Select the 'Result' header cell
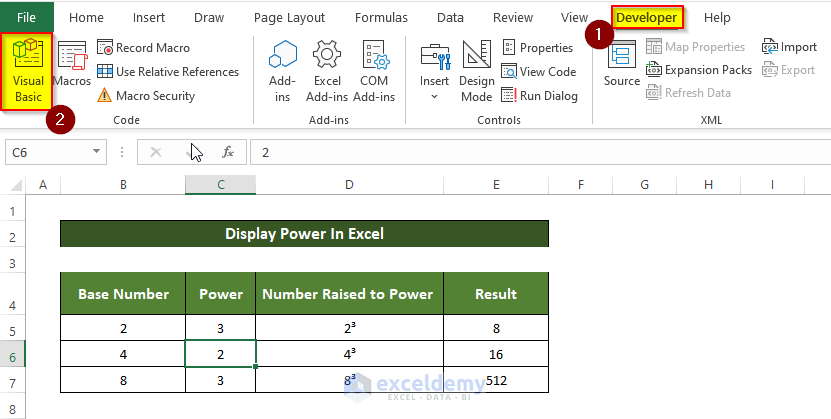Image resolution: width=831 pixels, height=419 pixels. pyautogui.click(x=496, y=294)
